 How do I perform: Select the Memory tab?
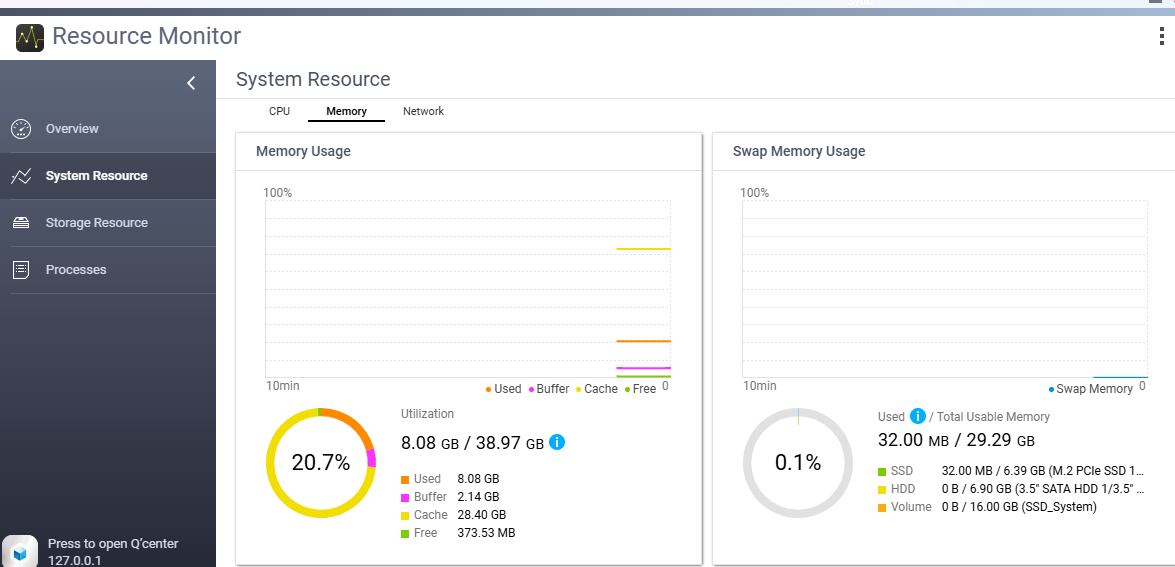pos(346,111)
